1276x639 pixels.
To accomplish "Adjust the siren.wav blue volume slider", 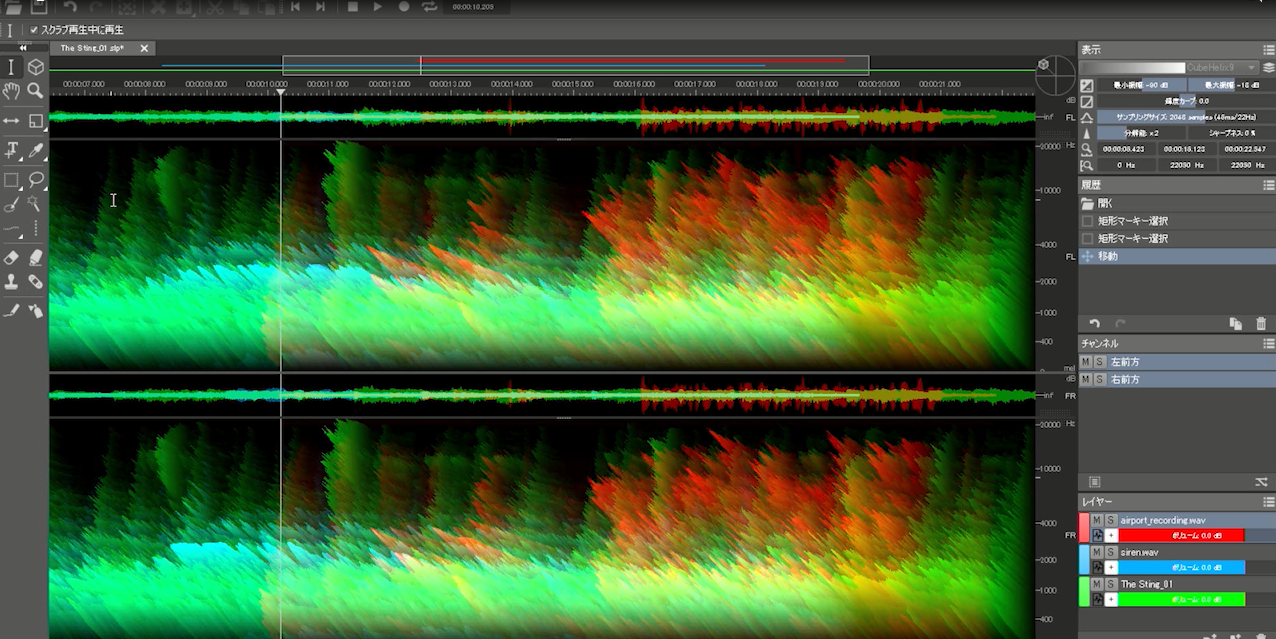I will point(1181,567).
